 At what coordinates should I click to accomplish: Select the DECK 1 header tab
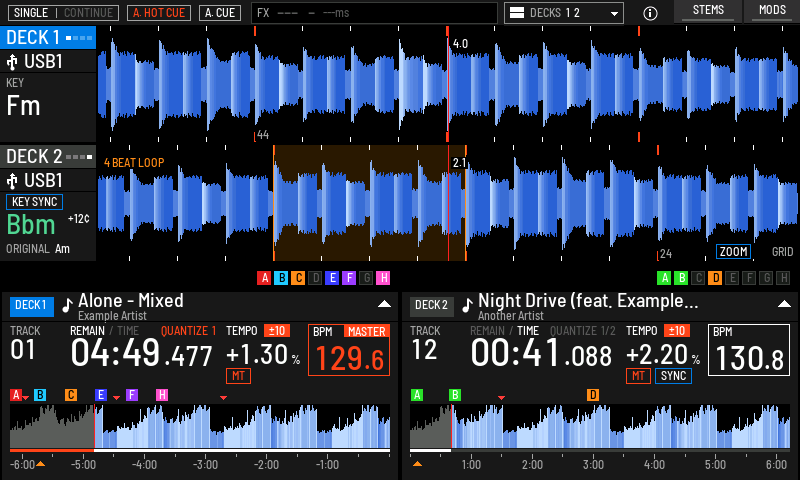pyautogui.click(x=48, y=38)
